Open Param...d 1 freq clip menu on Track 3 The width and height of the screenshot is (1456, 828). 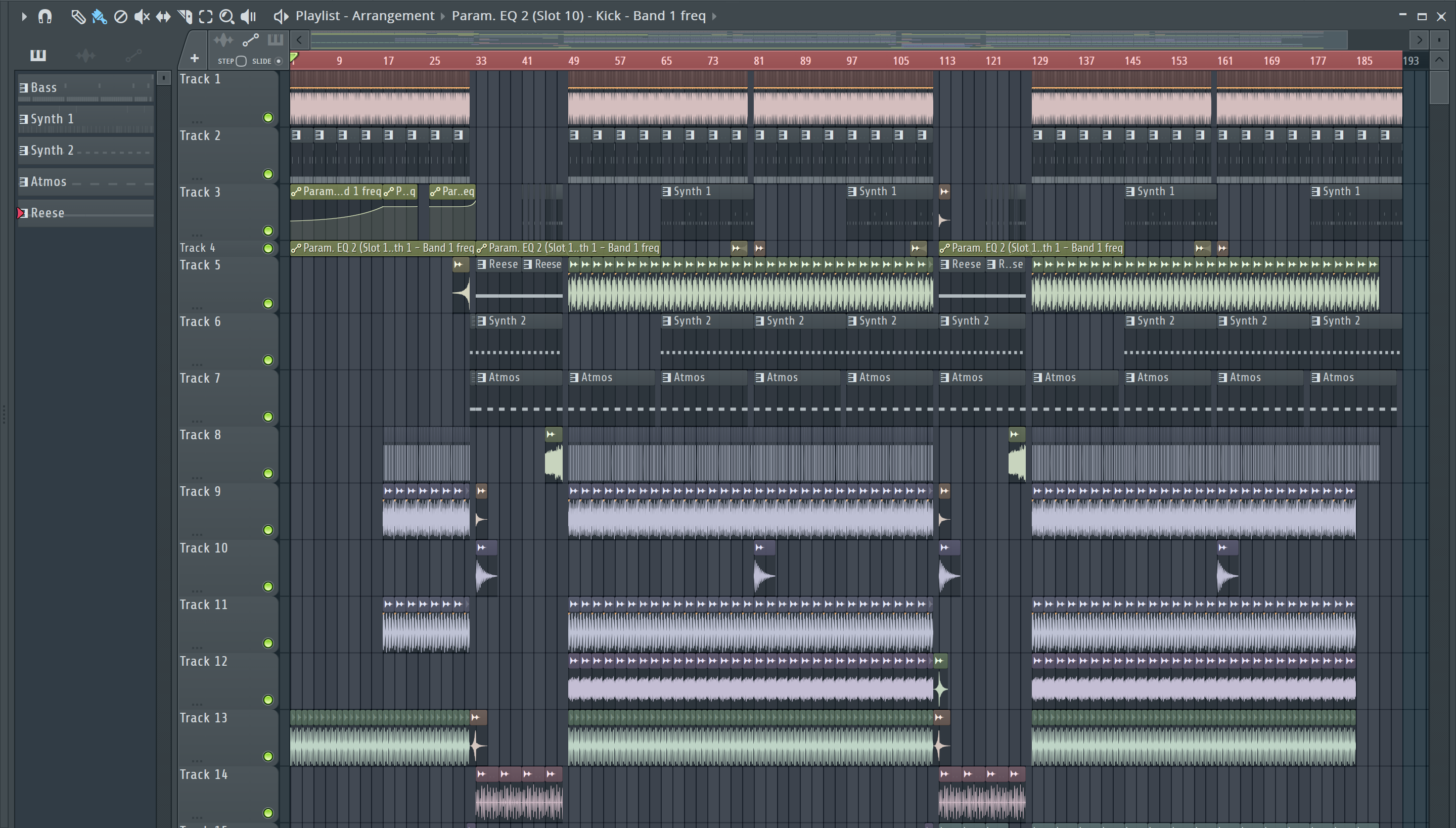point(296,192)
